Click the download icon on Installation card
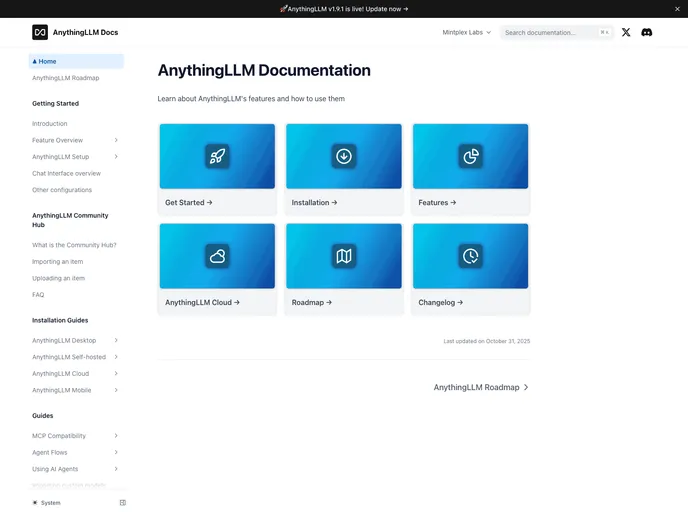This screenshot has height=512, width=688. coord(344,156)
